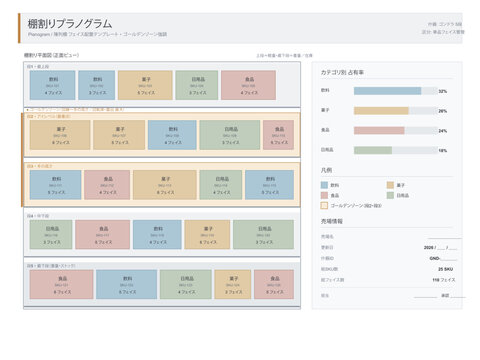Pick the green 日用品 block in the eye-level shelf
Viewport: 480px width, 360px height.
(230, 135)
